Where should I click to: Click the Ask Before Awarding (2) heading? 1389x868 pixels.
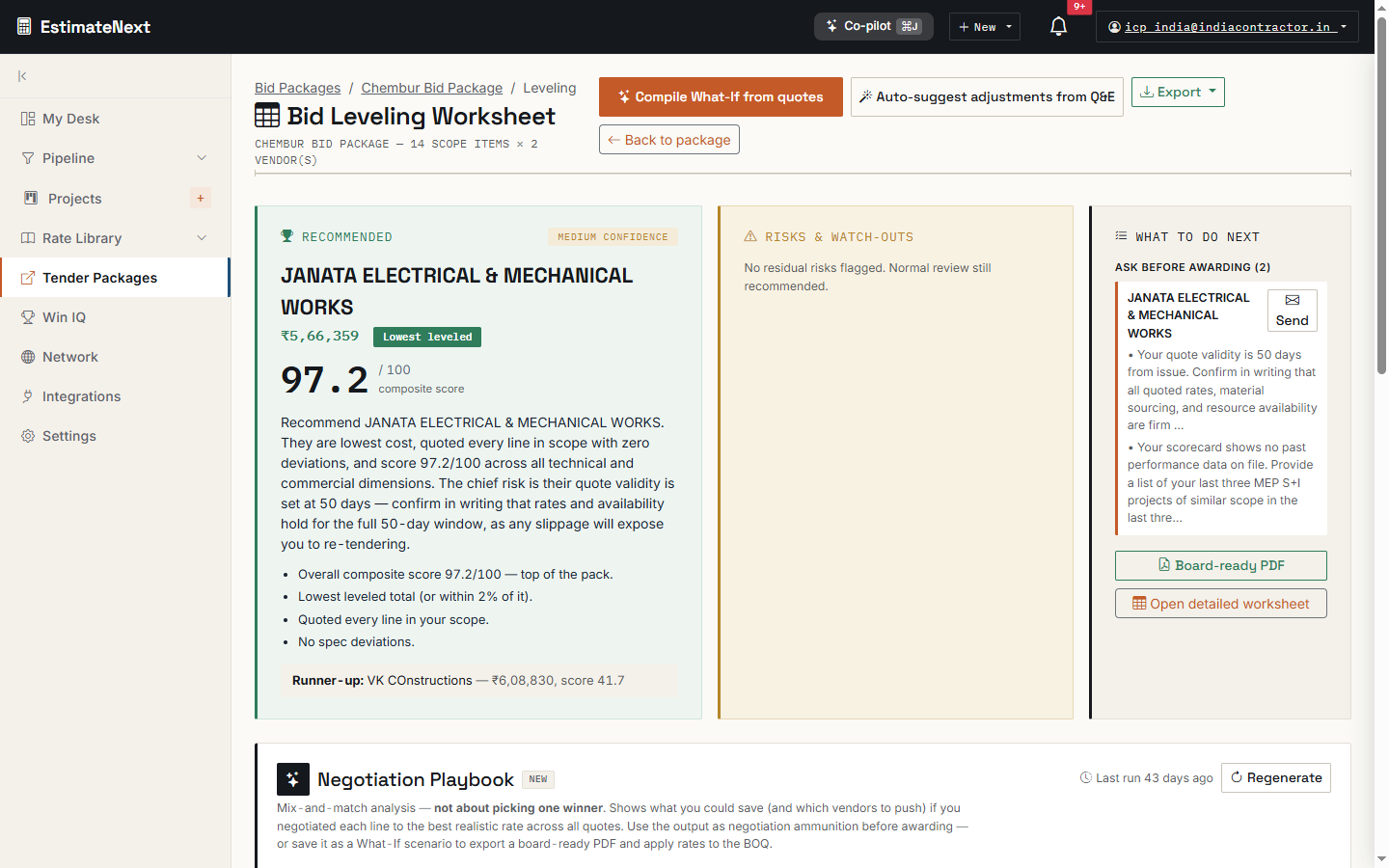[x=1192, y=267]
